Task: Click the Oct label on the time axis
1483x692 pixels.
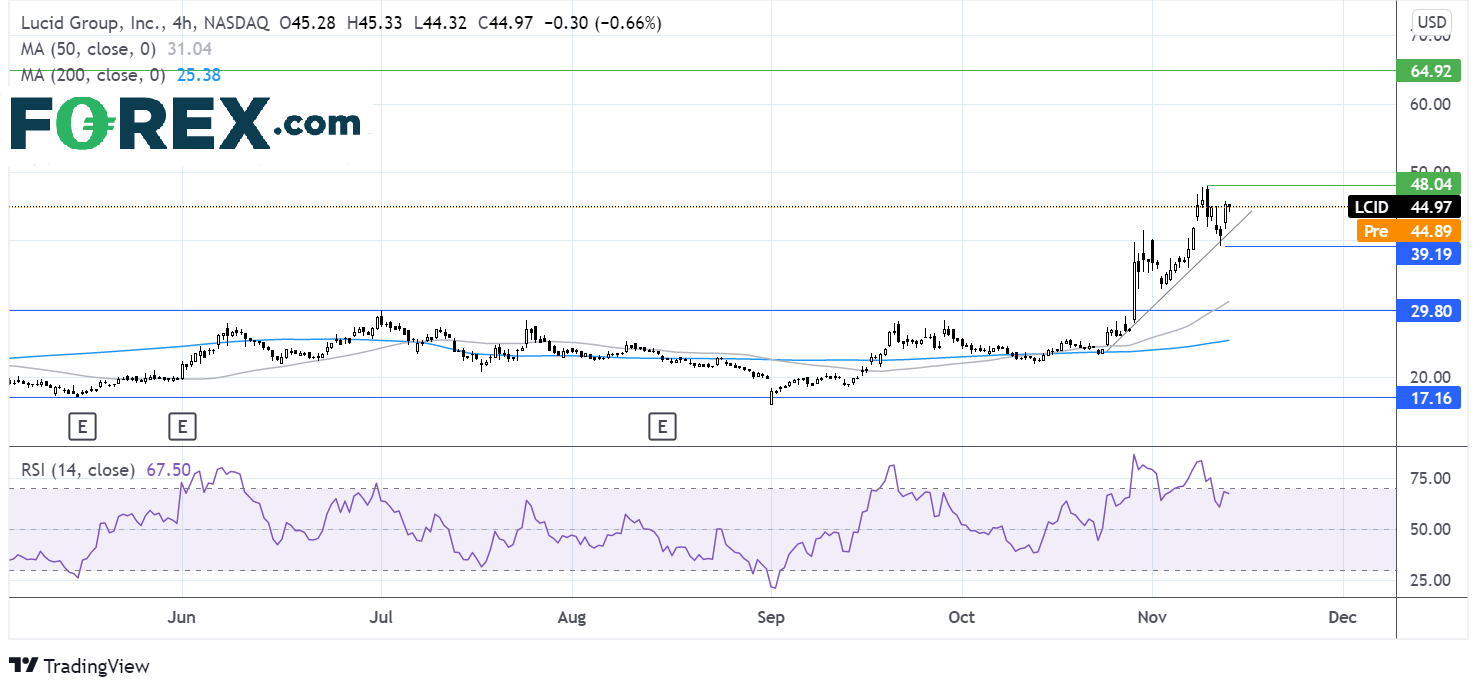Action: pos(962,617)
